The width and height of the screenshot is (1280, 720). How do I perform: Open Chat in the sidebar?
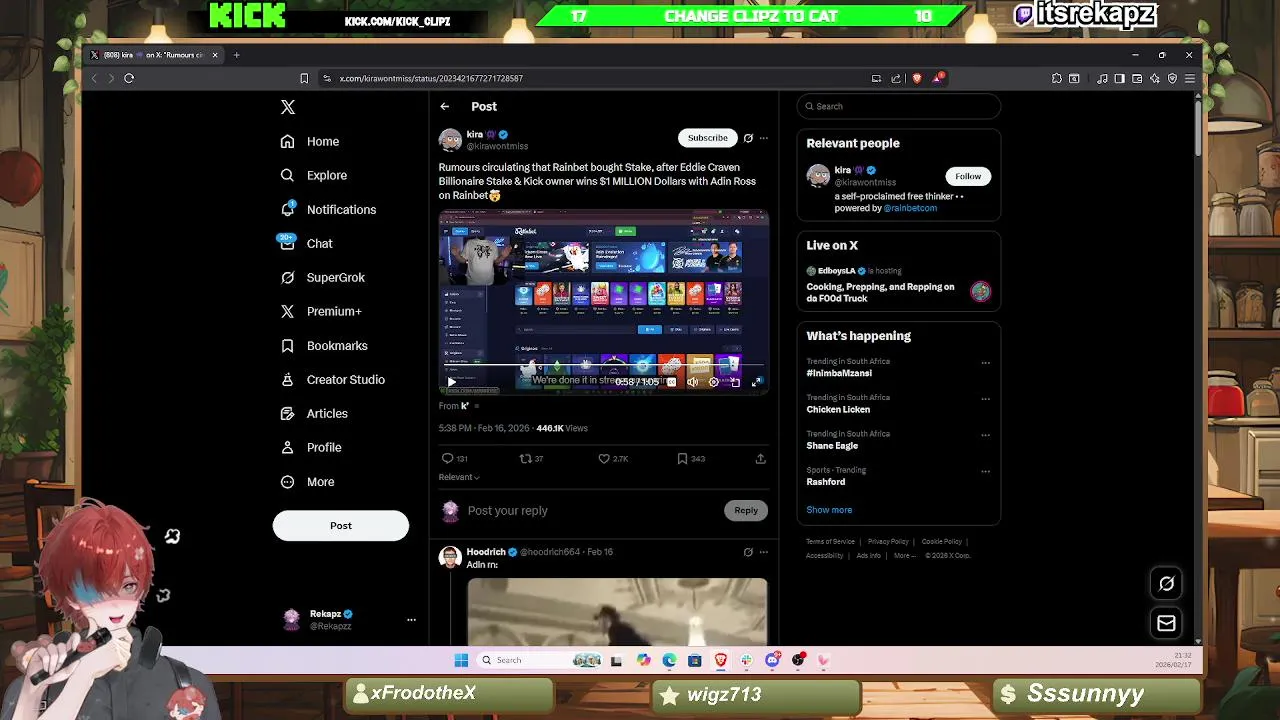(x=306, y=244)
